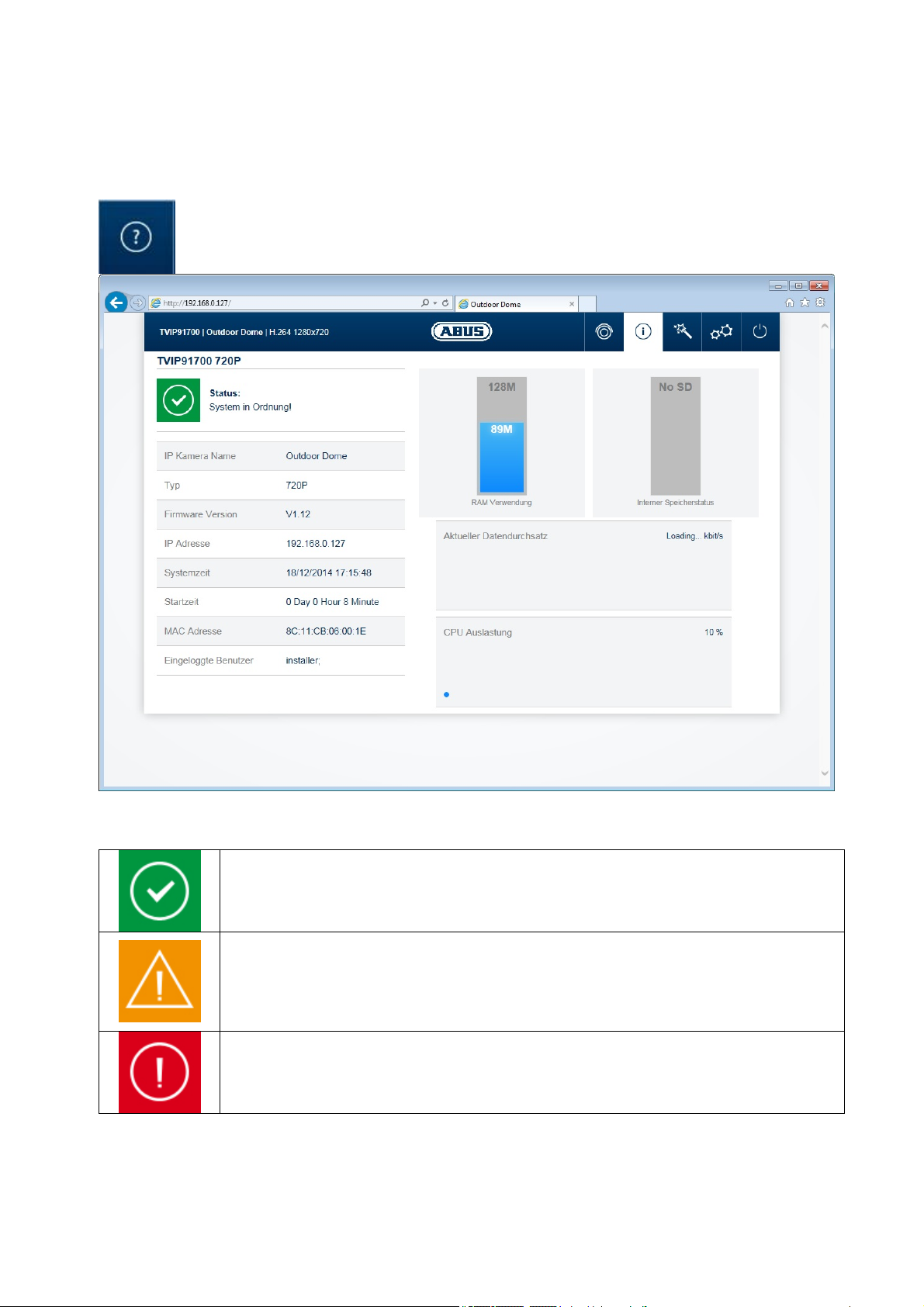Click the 128M label on RAM bar
Screen dimensions: 924x1307
click(x=502, y=387)
